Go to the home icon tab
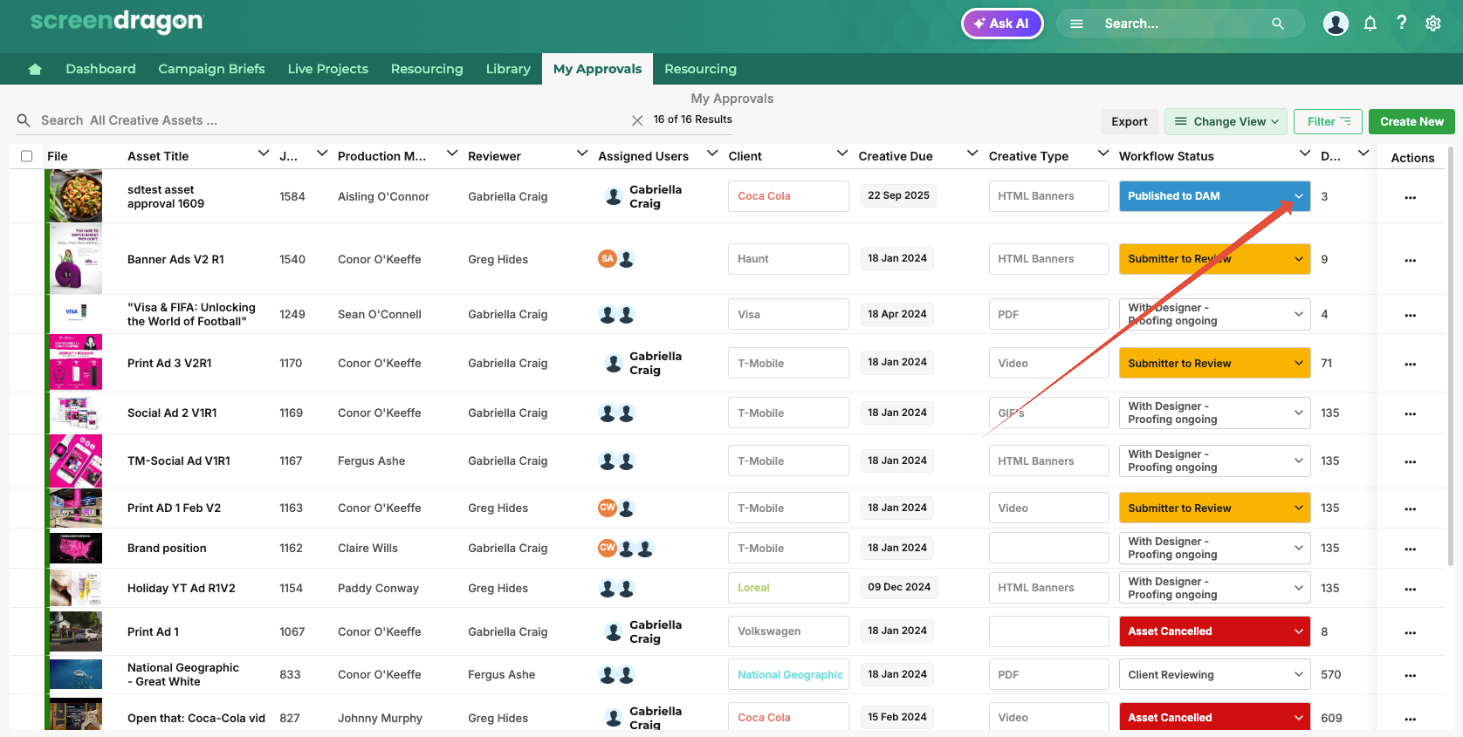The image size is (1463, 737). pyautogui.click(x=35, y=69)
